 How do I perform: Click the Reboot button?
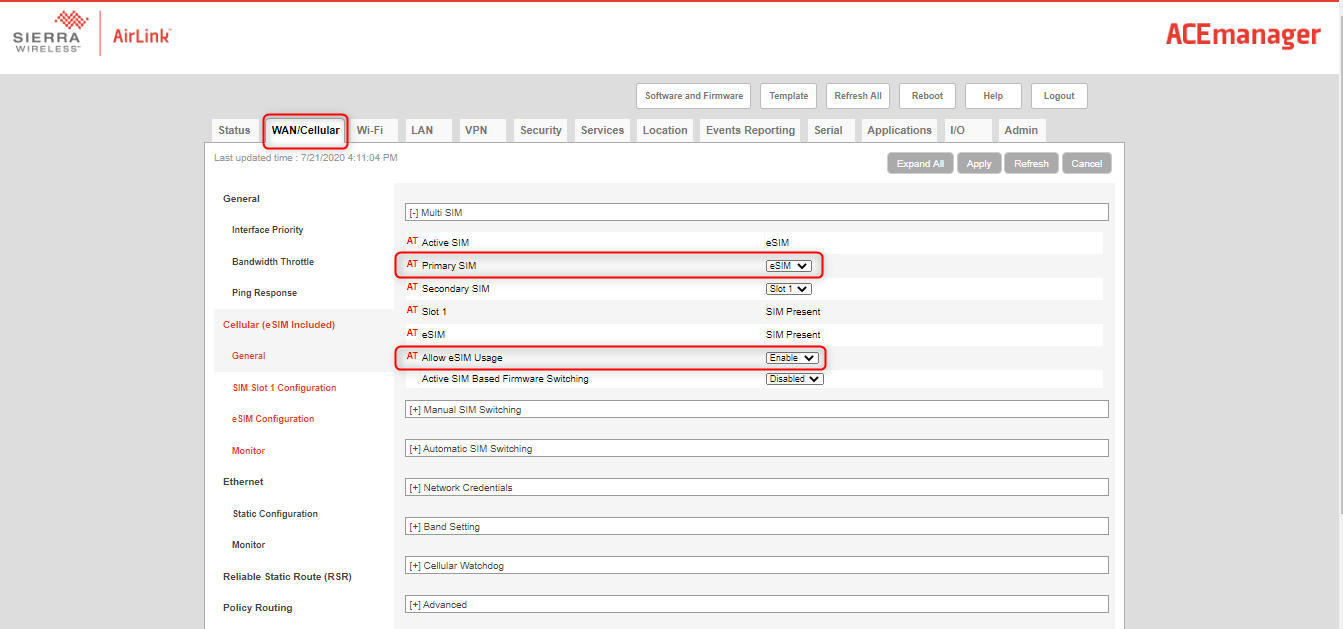tap(927, 96)
